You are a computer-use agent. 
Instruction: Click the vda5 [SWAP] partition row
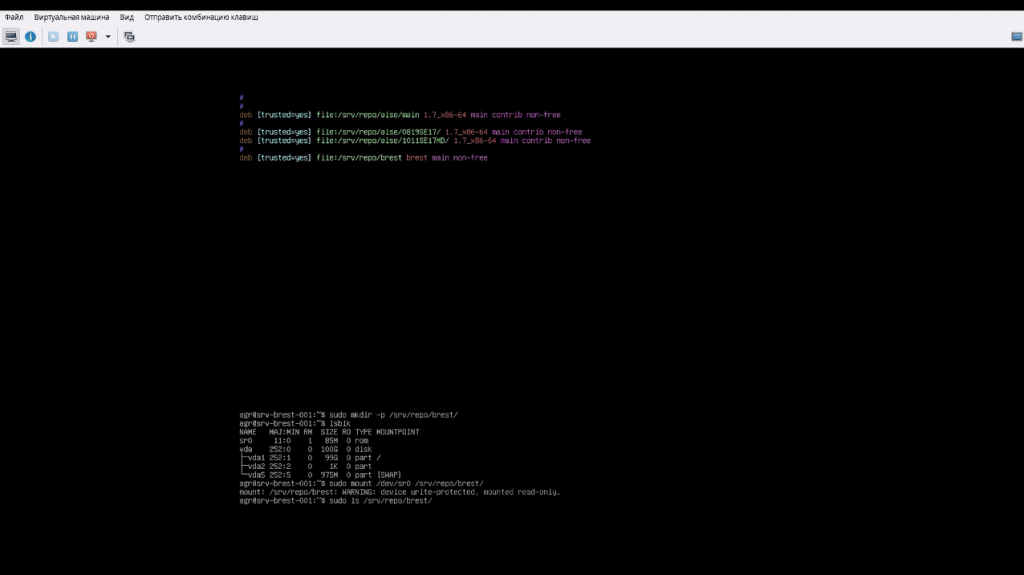pos(320,475)
